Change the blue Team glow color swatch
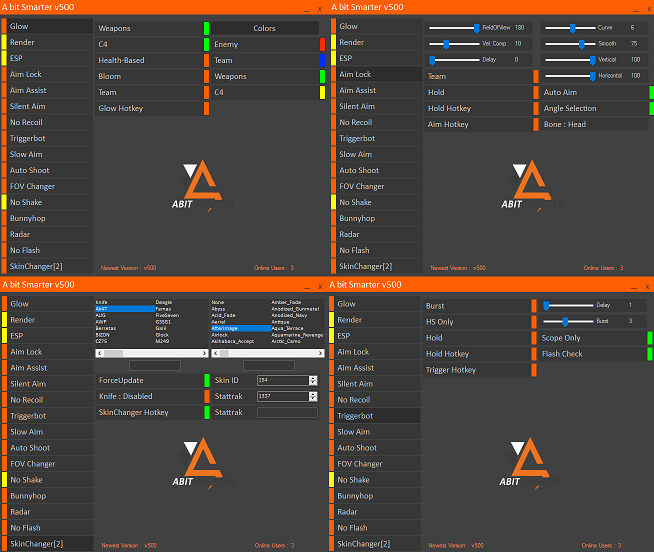The height and width of the screenshot is (552, 654). point(322,60)
